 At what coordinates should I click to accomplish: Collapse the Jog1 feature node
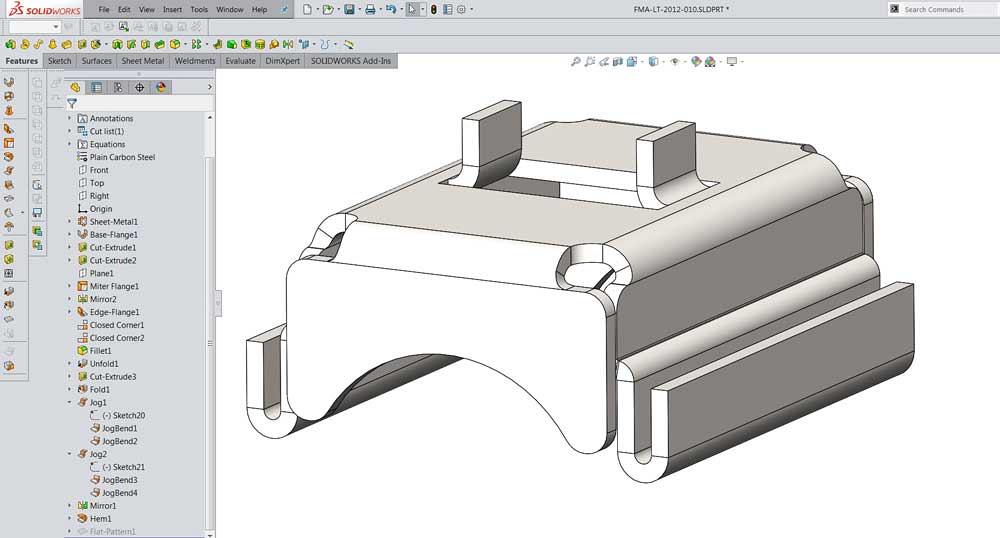(70, 402)
